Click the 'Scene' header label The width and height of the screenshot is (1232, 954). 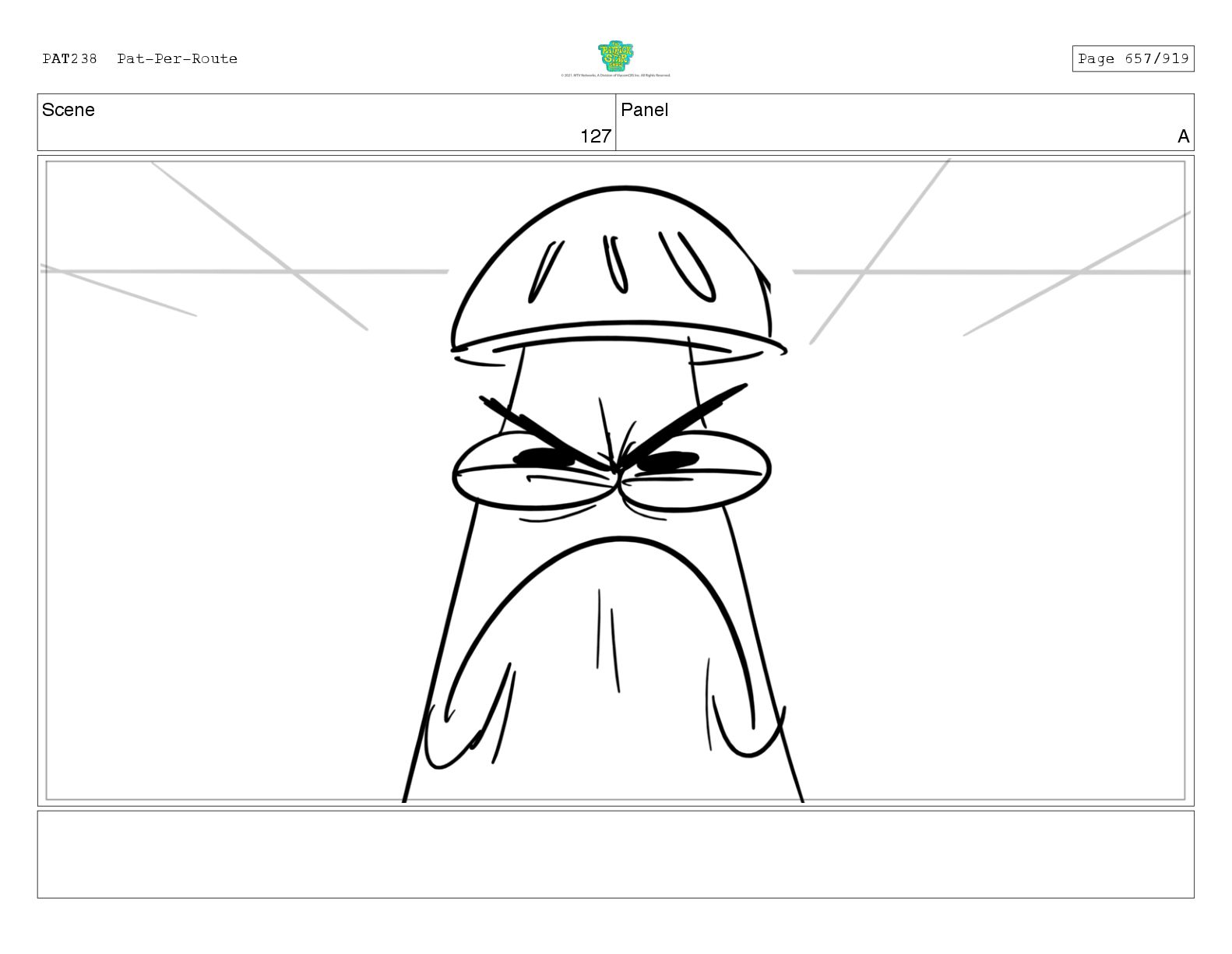(x=69, y=110)
